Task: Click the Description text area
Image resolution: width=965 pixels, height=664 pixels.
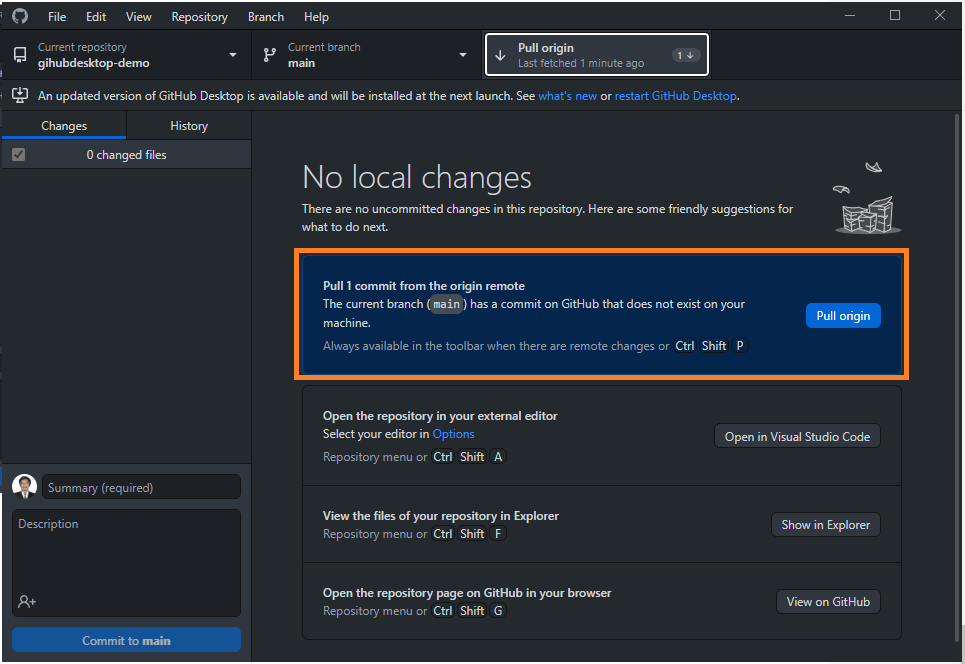Action: click(126, 562)
